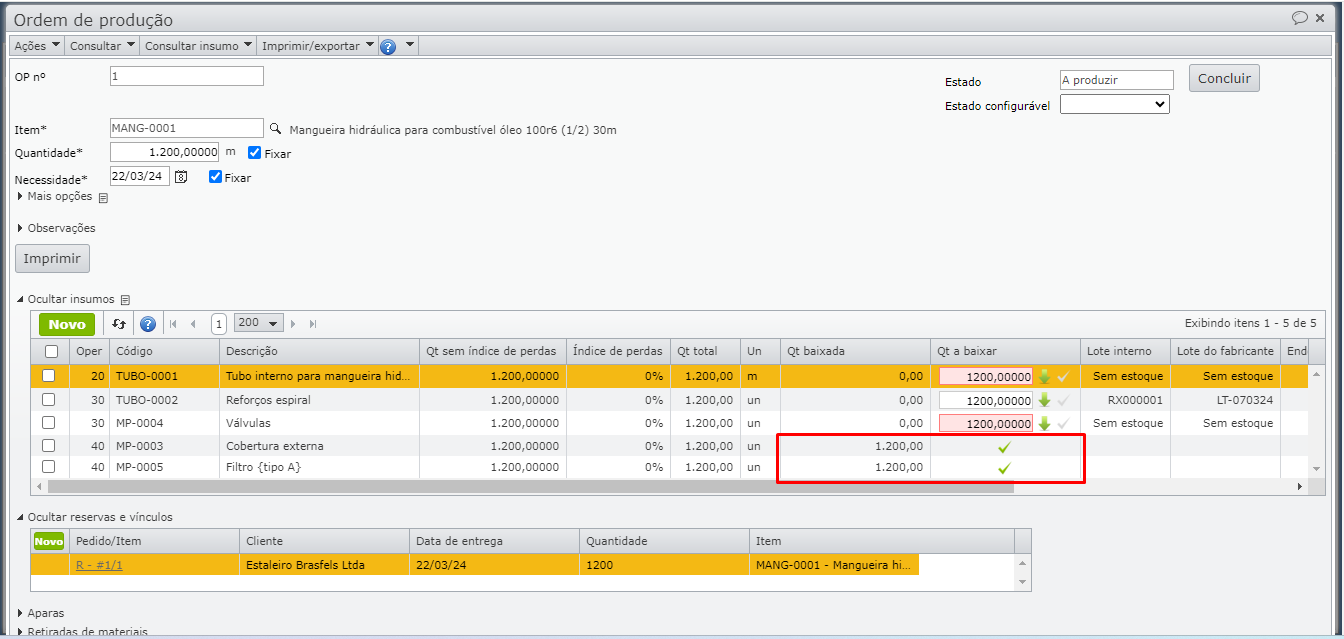The width and height of the screenshot is (1344, 639).
Task: Open the 200 items-per-page dropdown
Action: [x=258, y=323]
